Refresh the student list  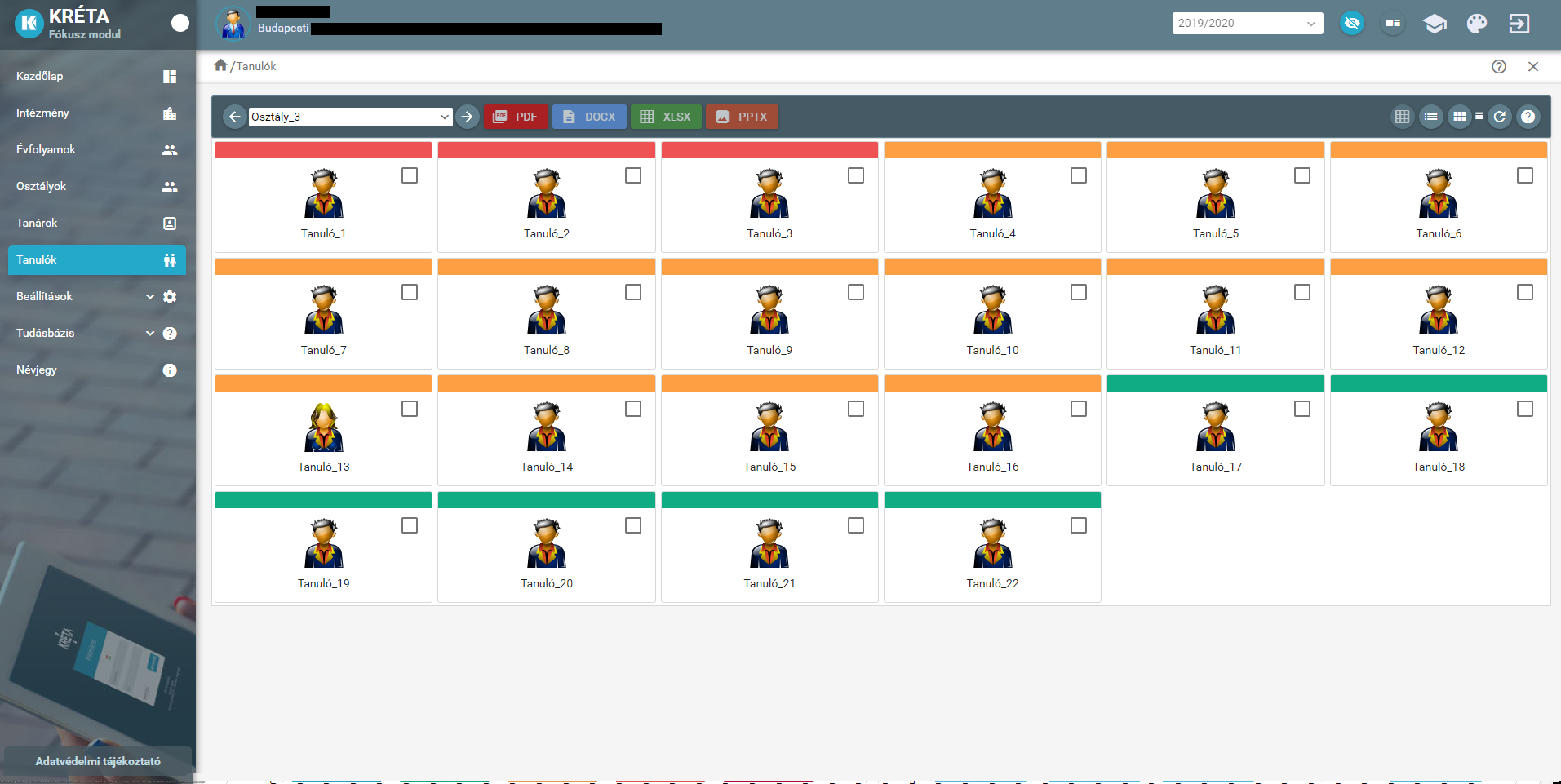[1500, 117]
